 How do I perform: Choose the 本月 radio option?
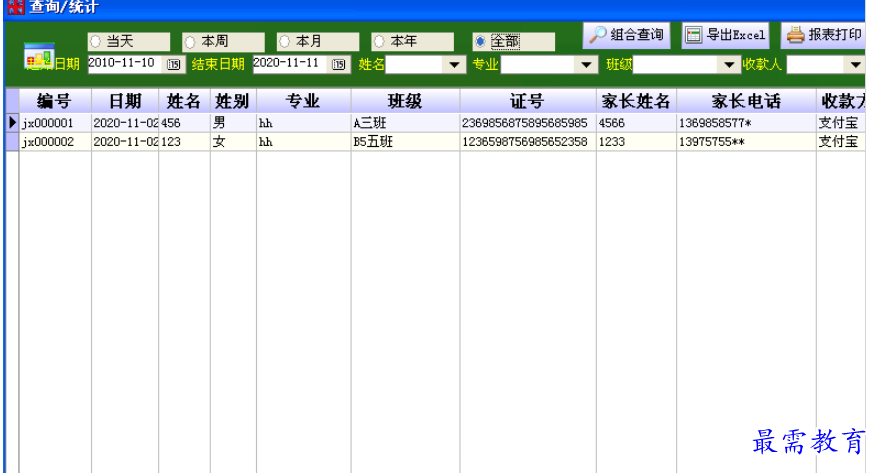coord(285,42)
